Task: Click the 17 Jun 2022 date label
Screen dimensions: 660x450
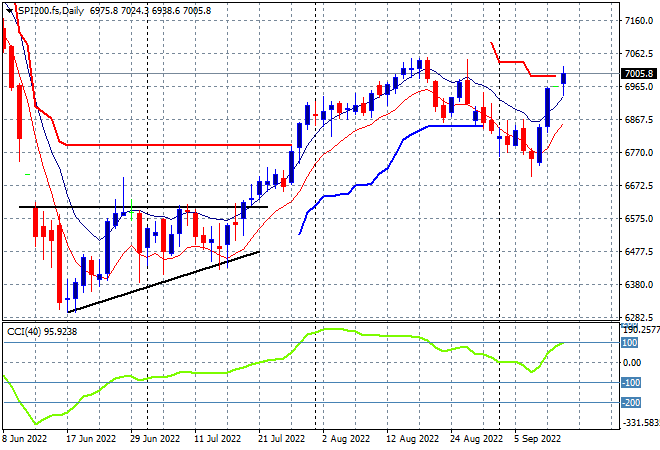Action: tap(91, 439)
